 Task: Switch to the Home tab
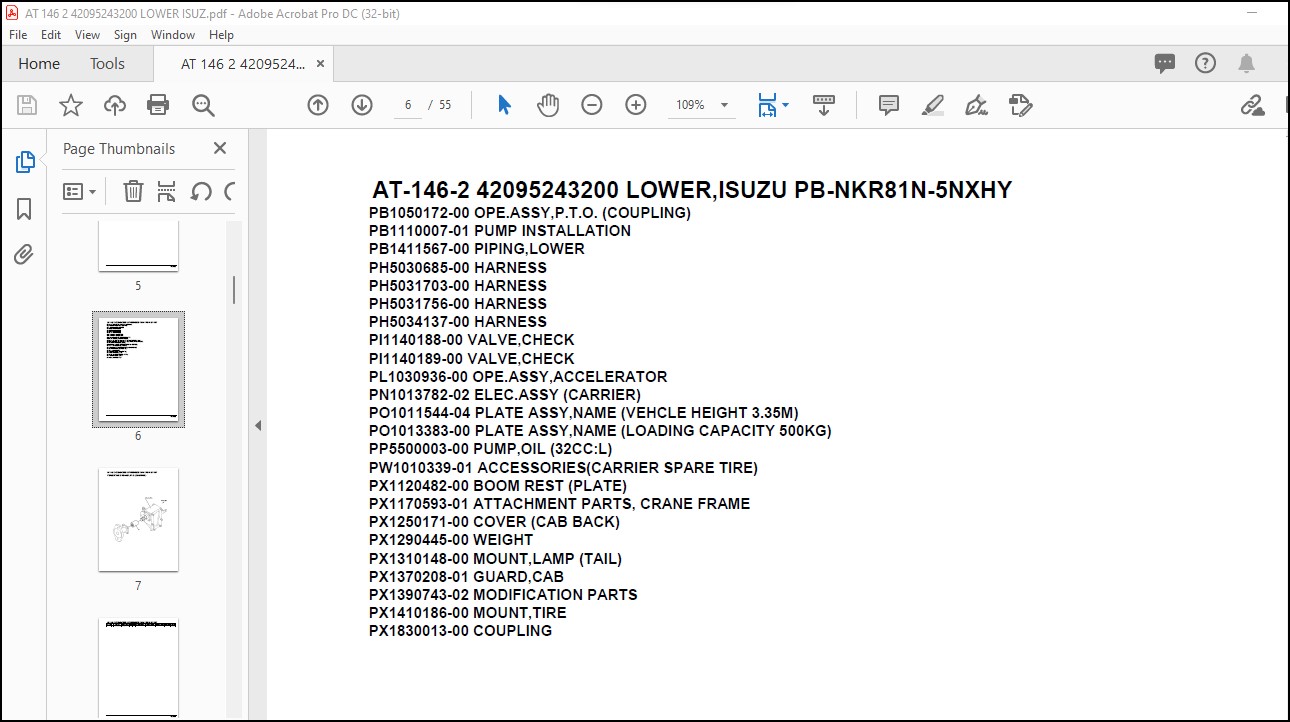(x=39, y=63)
